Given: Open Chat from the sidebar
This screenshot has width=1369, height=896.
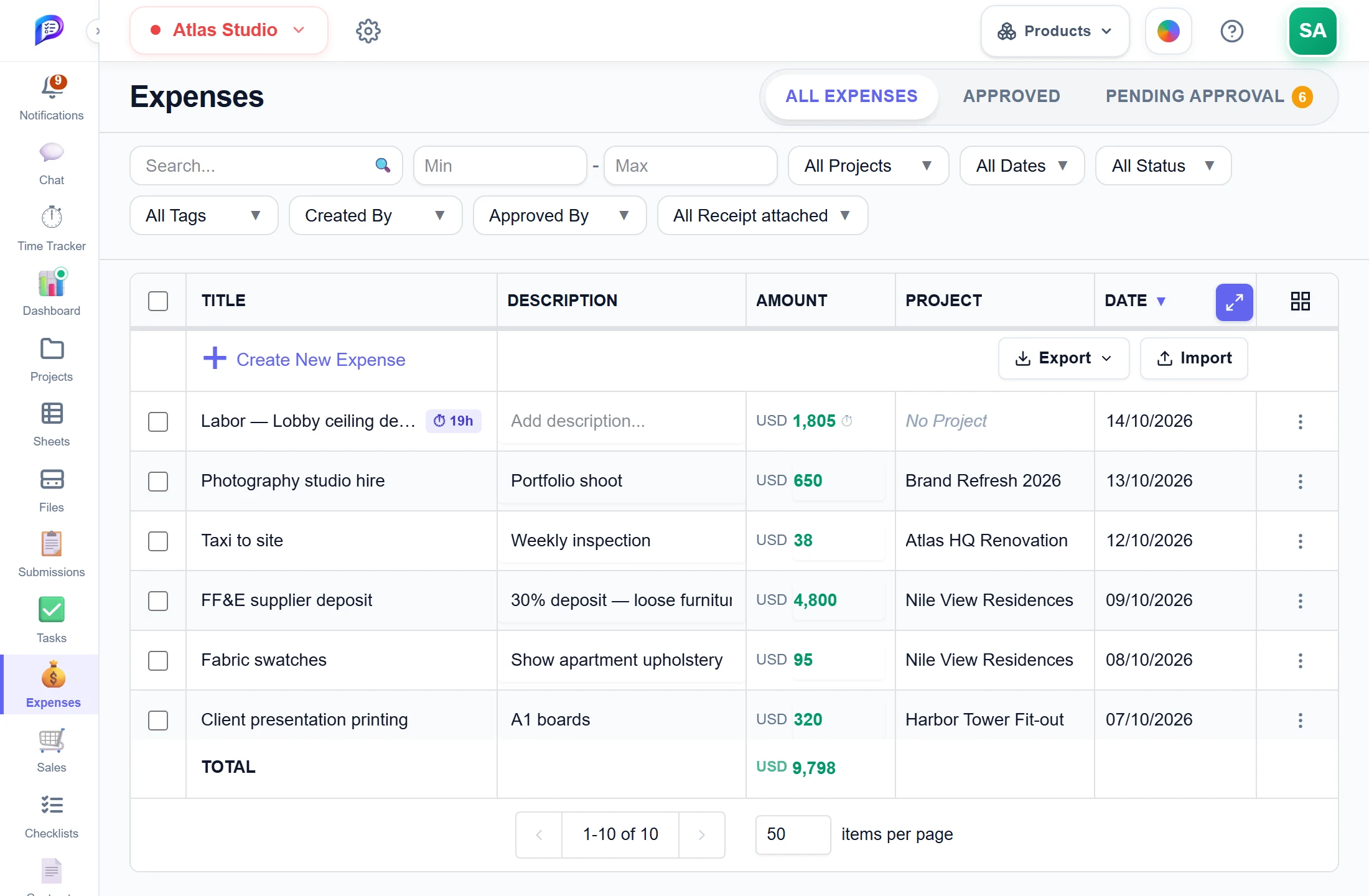Looking at the screenshot, I should point(52,152).
